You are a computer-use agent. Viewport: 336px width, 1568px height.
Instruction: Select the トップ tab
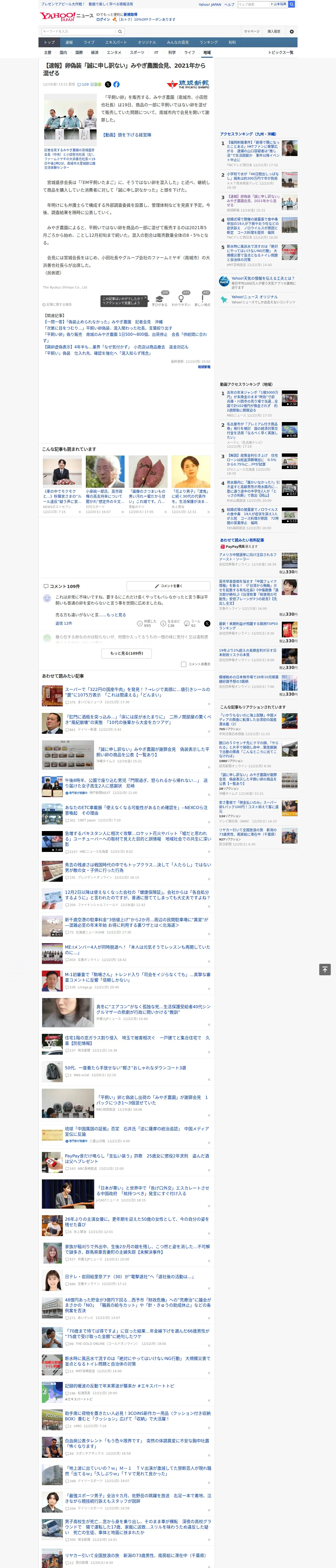(x=49, y=42)
